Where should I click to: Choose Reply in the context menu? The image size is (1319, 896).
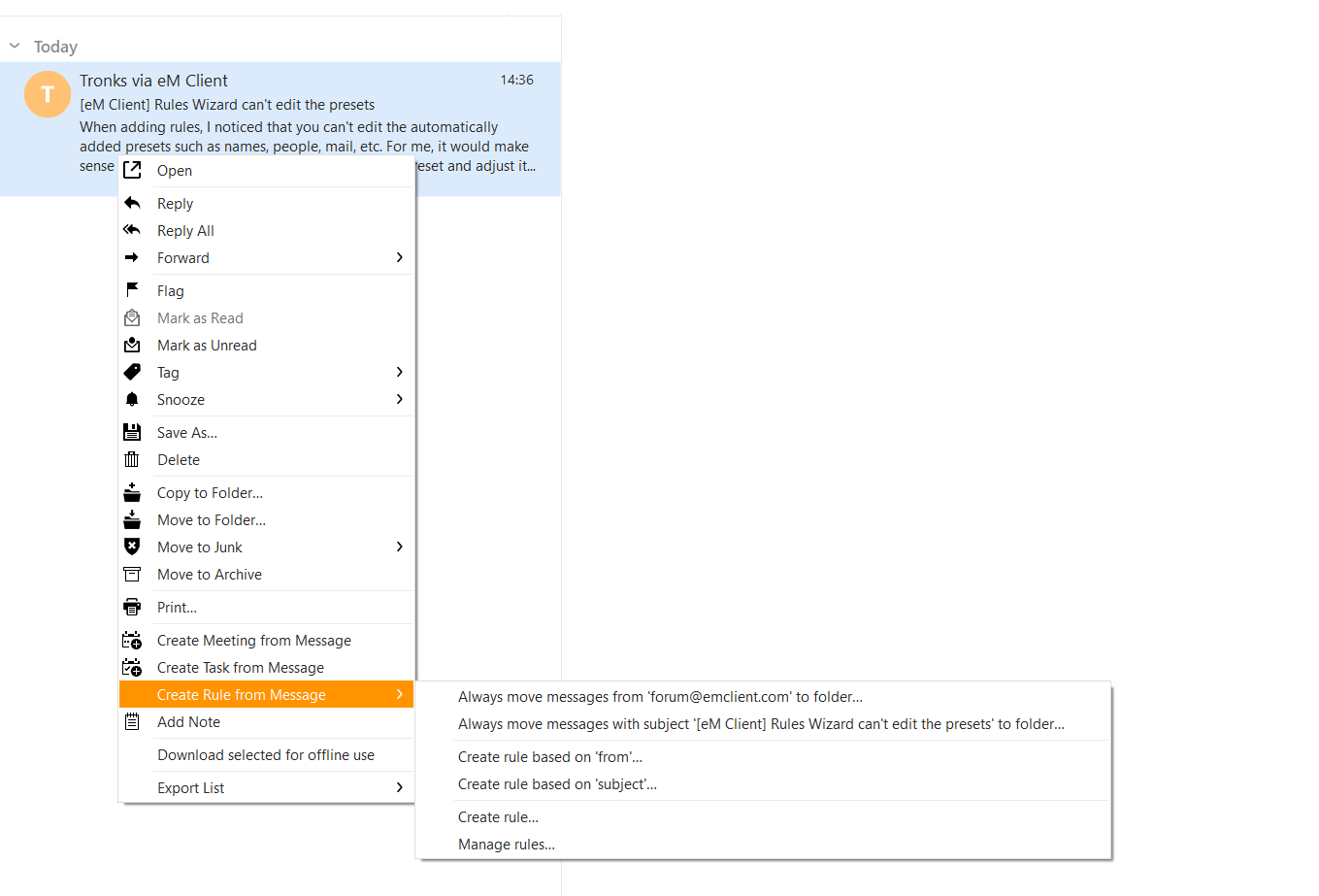tap(266, 204)
